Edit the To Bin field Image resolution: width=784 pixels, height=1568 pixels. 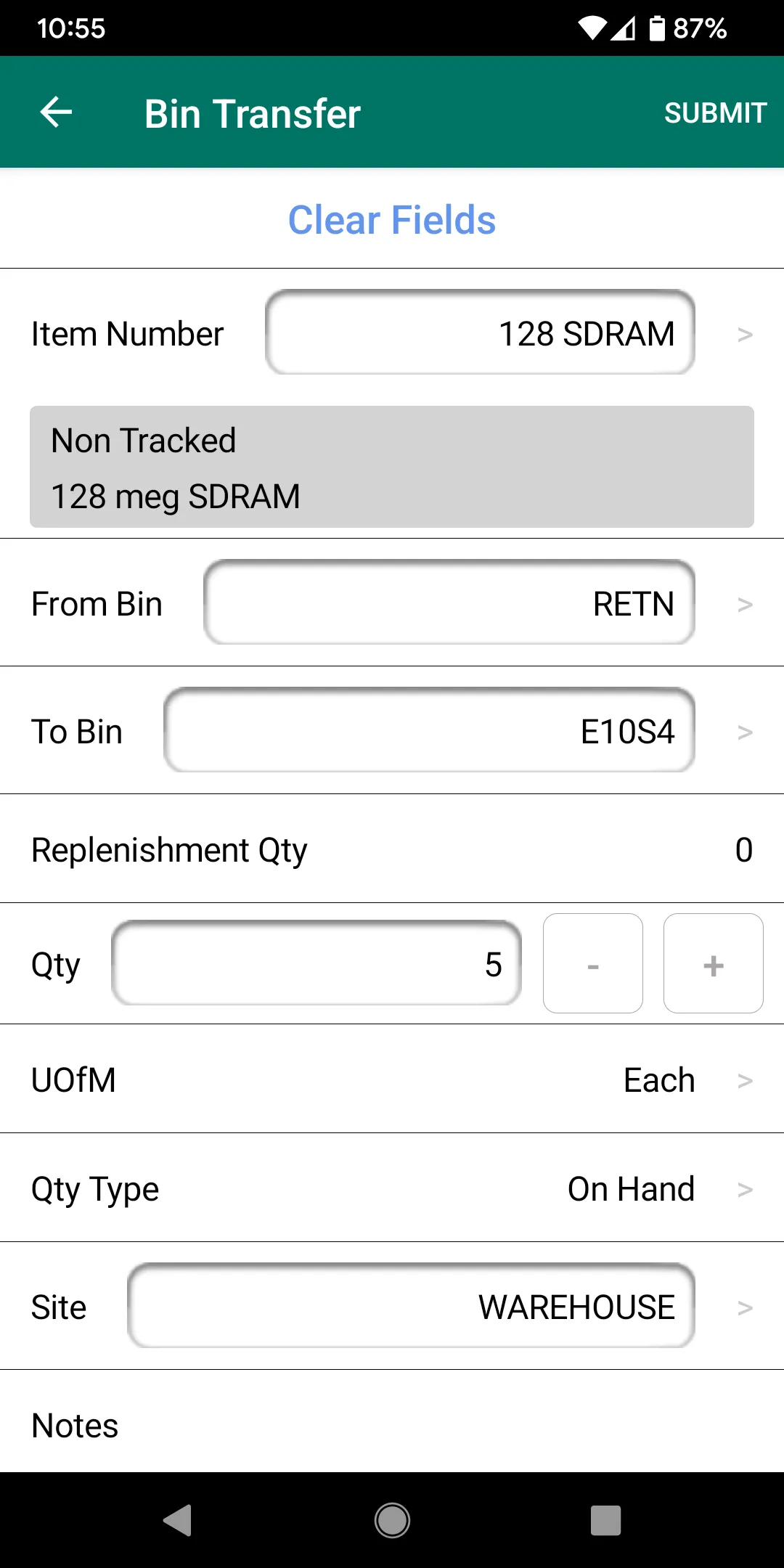[429, 730]
